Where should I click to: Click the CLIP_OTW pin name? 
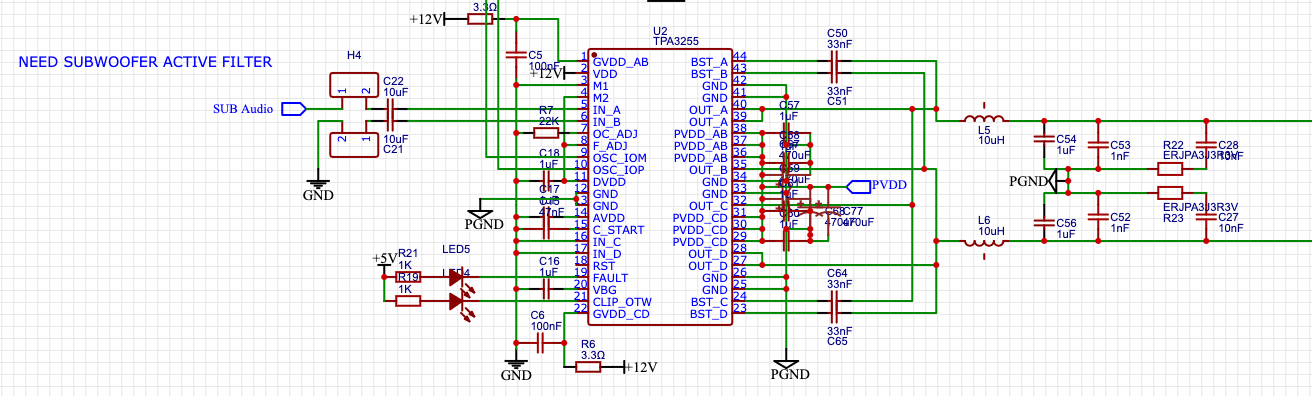click(x=622, y=302)
